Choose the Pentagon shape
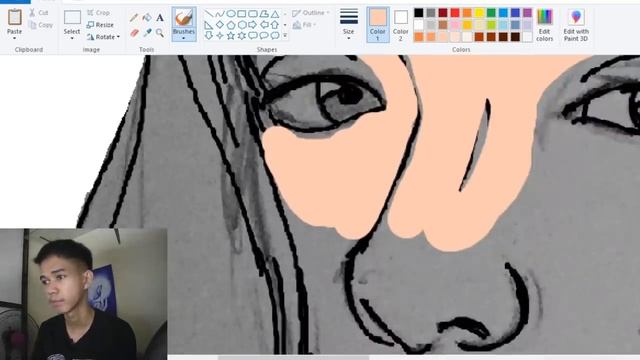The width and height of the screenshot is (640, 360). click(x=231, y=25)
